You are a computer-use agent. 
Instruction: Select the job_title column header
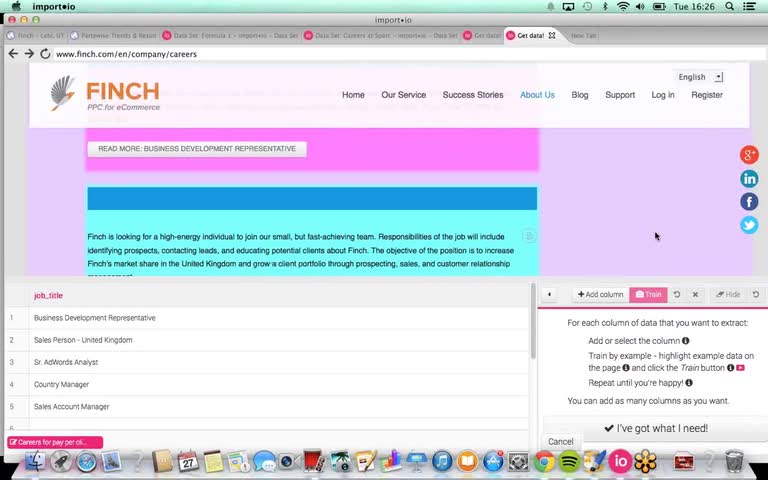coord(48,295)
